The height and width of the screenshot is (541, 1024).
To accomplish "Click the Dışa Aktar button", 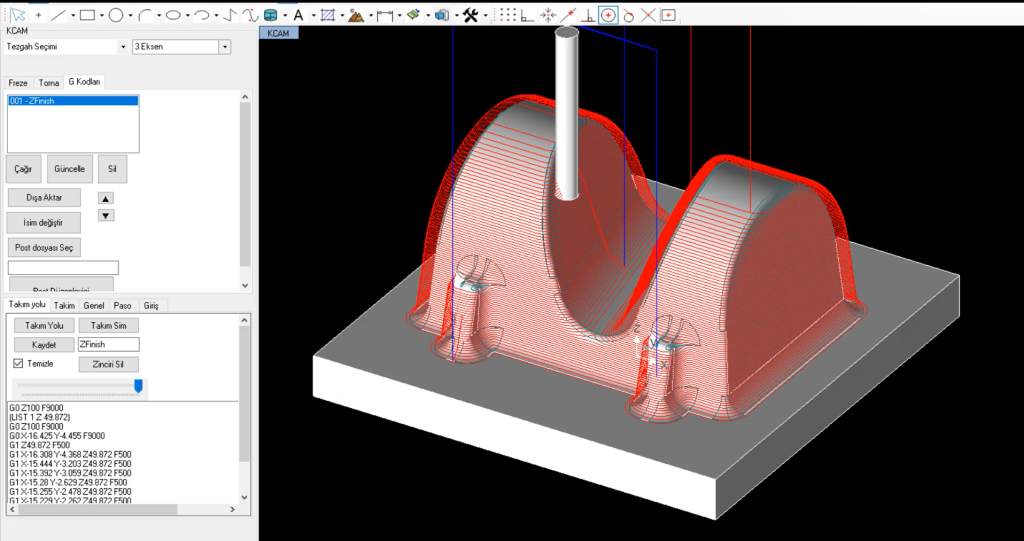I will click(44, 197).
